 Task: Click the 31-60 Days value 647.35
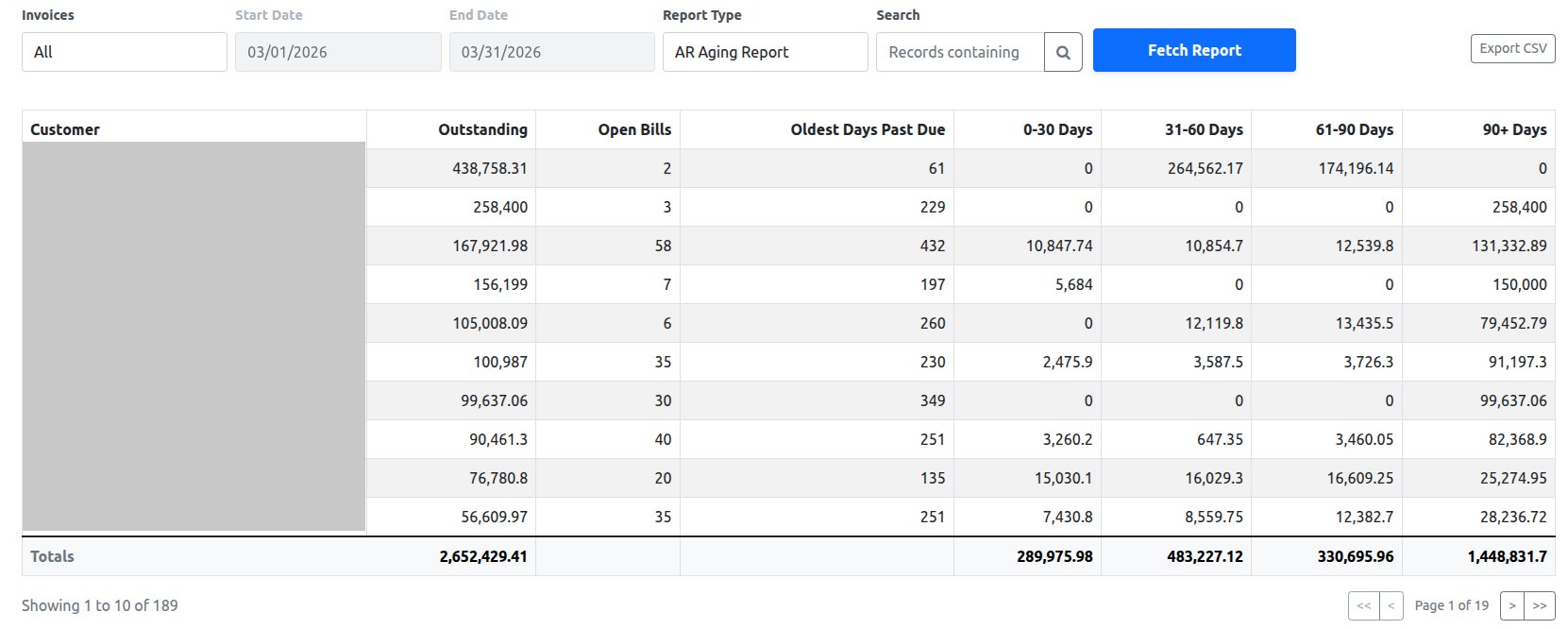(1220, 439)
